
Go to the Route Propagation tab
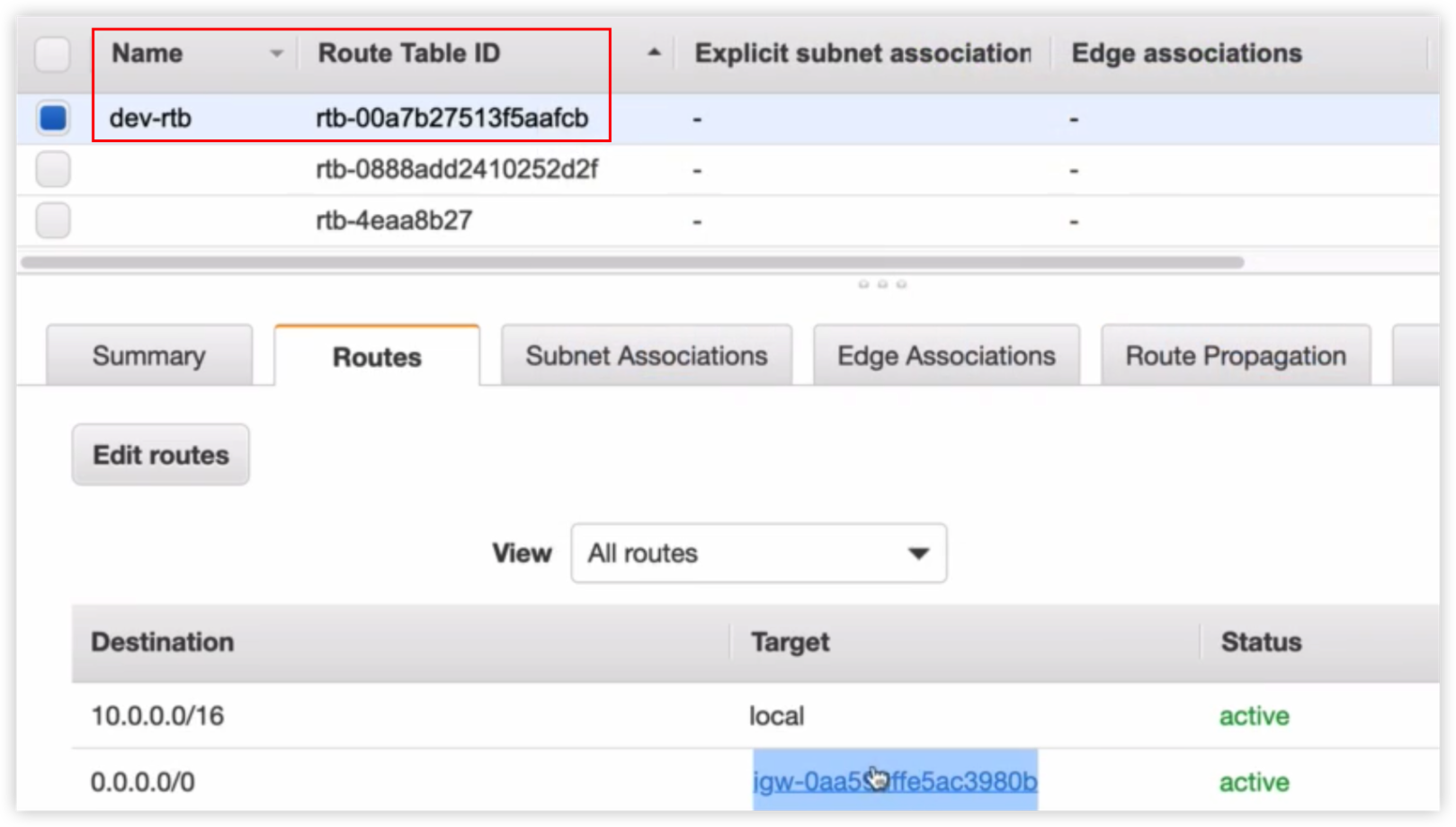(x=1236, y=356)
